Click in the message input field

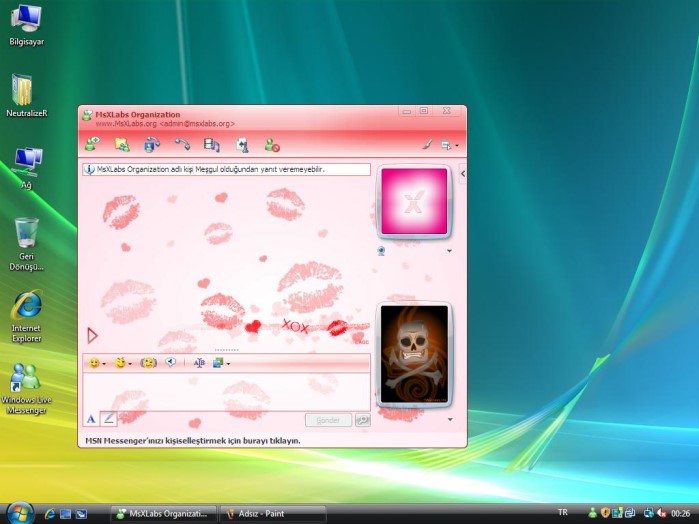(x=226, y=392)
